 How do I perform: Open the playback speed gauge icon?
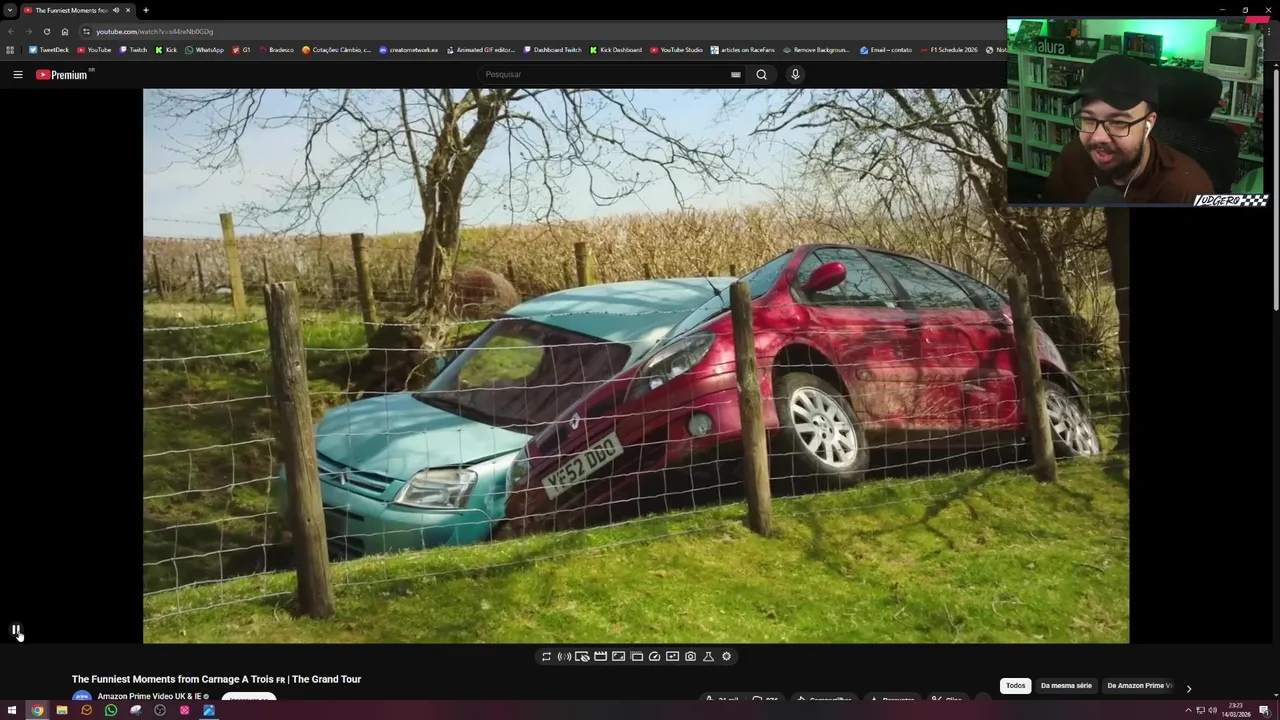click(654, 657)
